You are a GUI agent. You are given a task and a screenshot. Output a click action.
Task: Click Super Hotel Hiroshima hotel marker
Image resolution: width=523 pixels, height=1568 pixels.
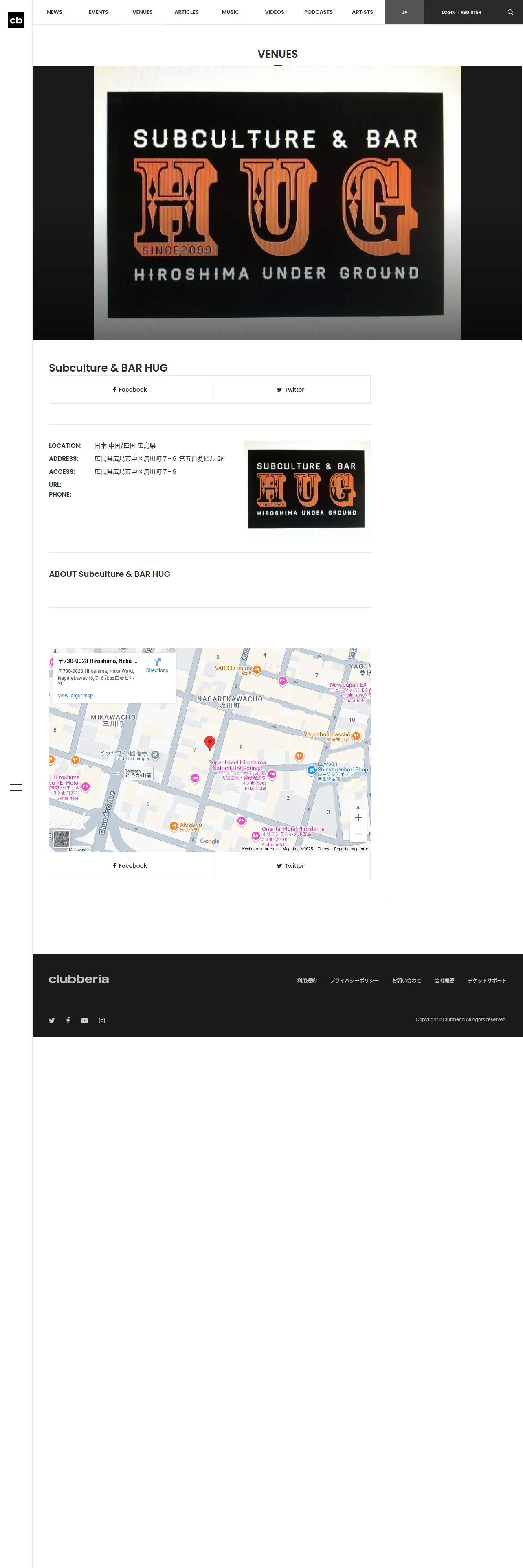(272, 774)
